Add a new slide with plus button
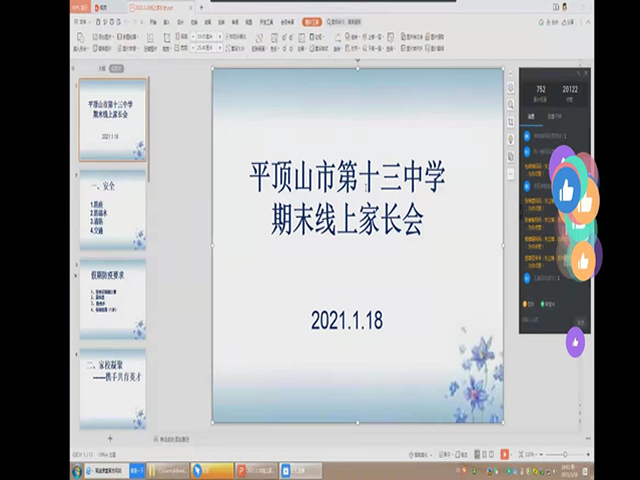This screenshot has width=640, height=480. click(110, 438)
